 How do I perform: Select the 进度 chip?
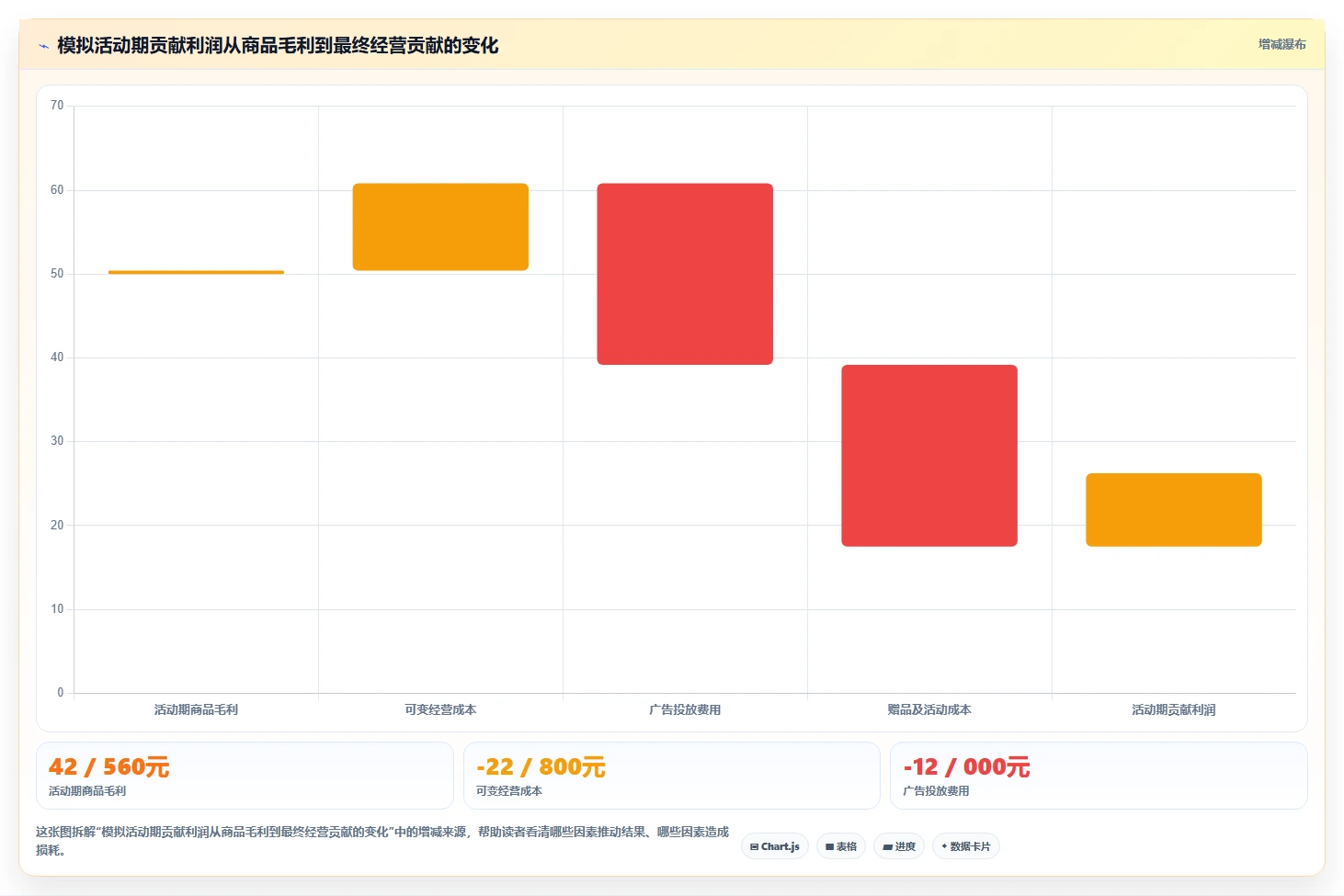point(899,846)
